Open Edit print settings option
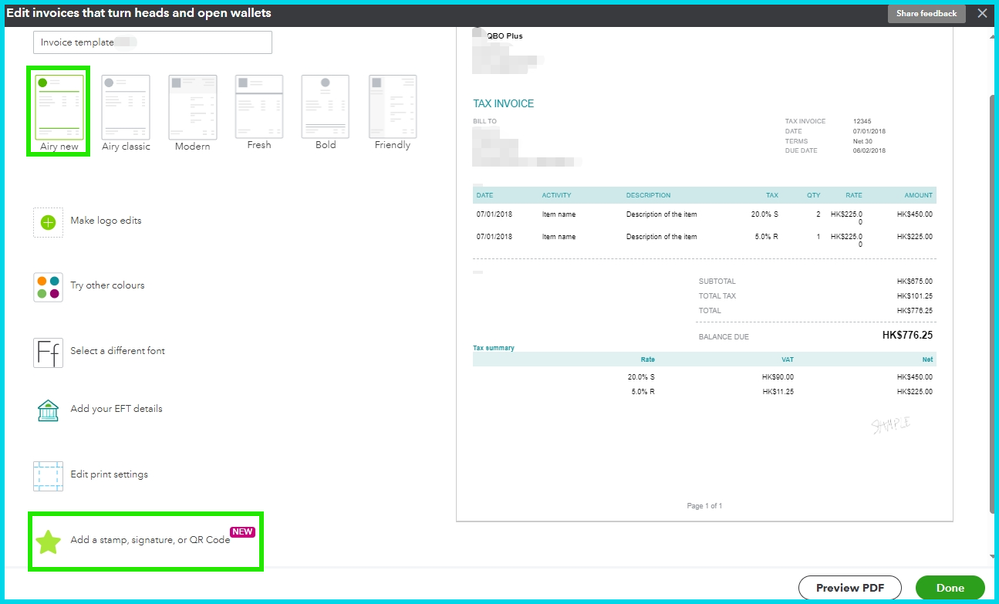This screenshot has width=999, height=604. coord(109,474)
